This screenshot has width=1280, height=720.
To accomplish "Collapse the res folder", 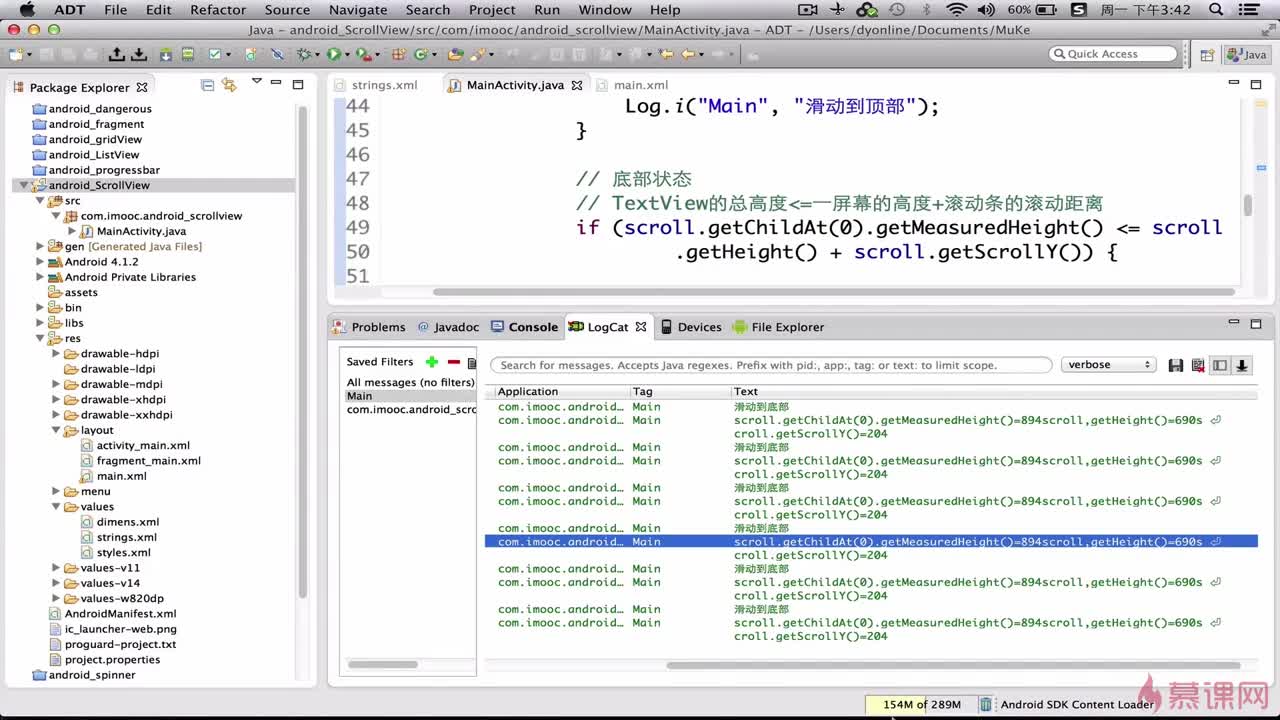I will (x=40, y=339).
